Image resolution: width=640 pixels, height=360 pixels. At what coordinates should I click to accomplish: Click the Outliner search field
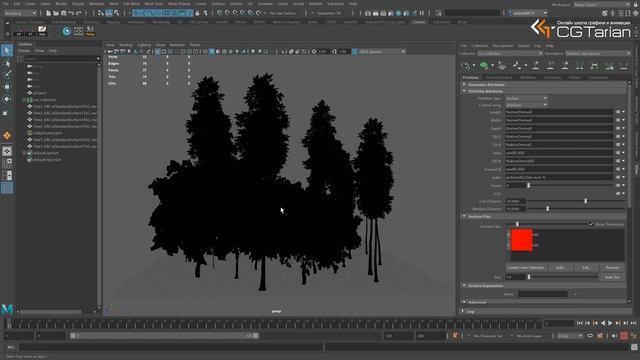coord(61,59)
